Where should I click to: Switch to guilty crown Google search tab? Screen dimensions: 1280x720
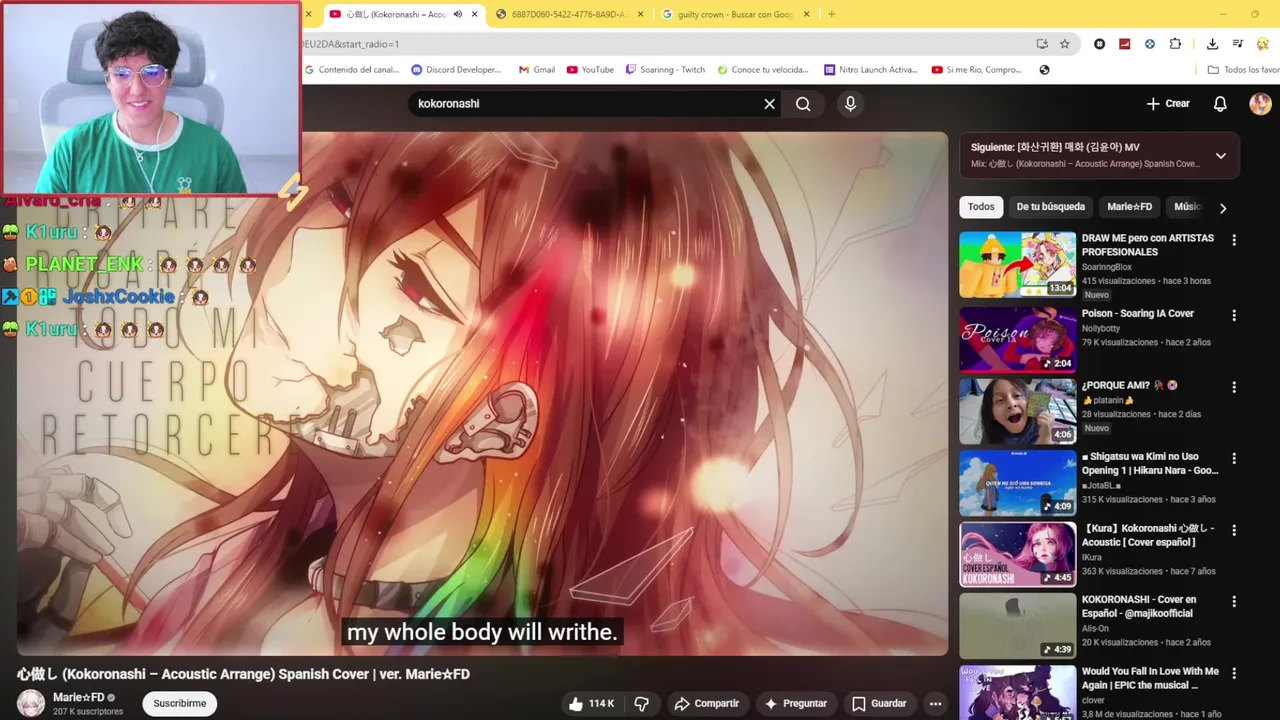pos(735,14)
